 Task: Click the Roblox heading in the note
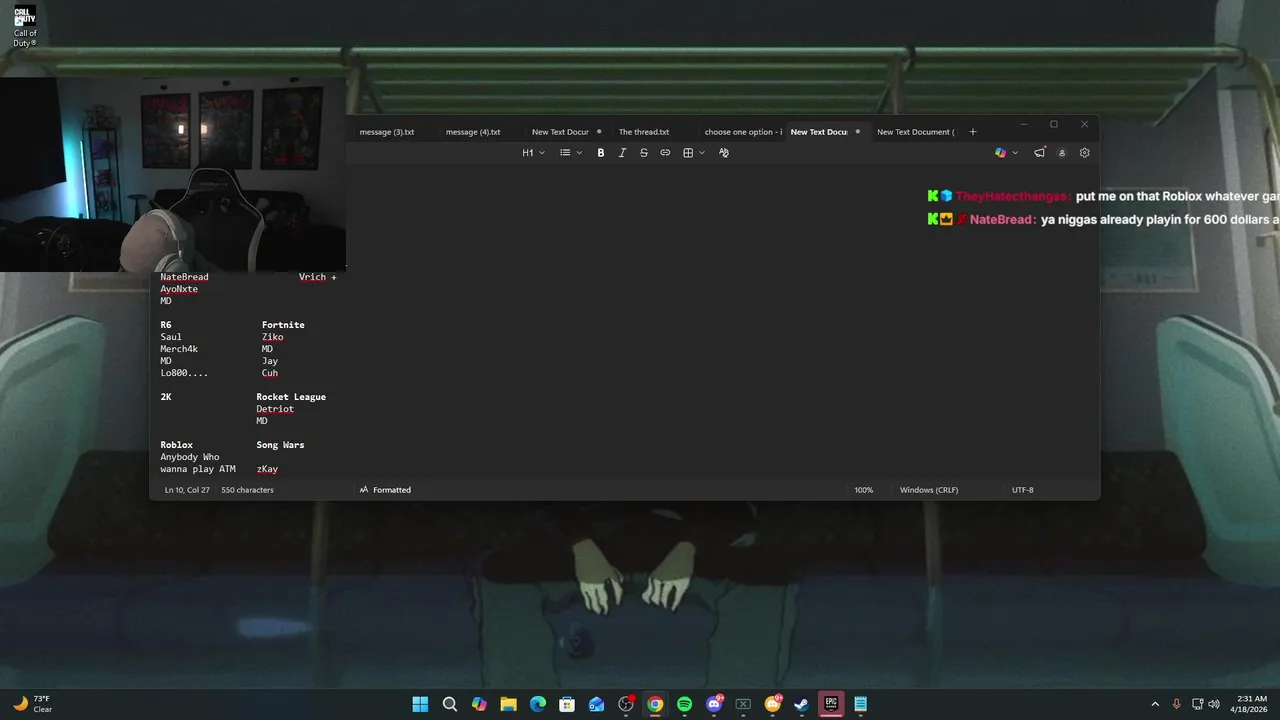tap(177, 445)
